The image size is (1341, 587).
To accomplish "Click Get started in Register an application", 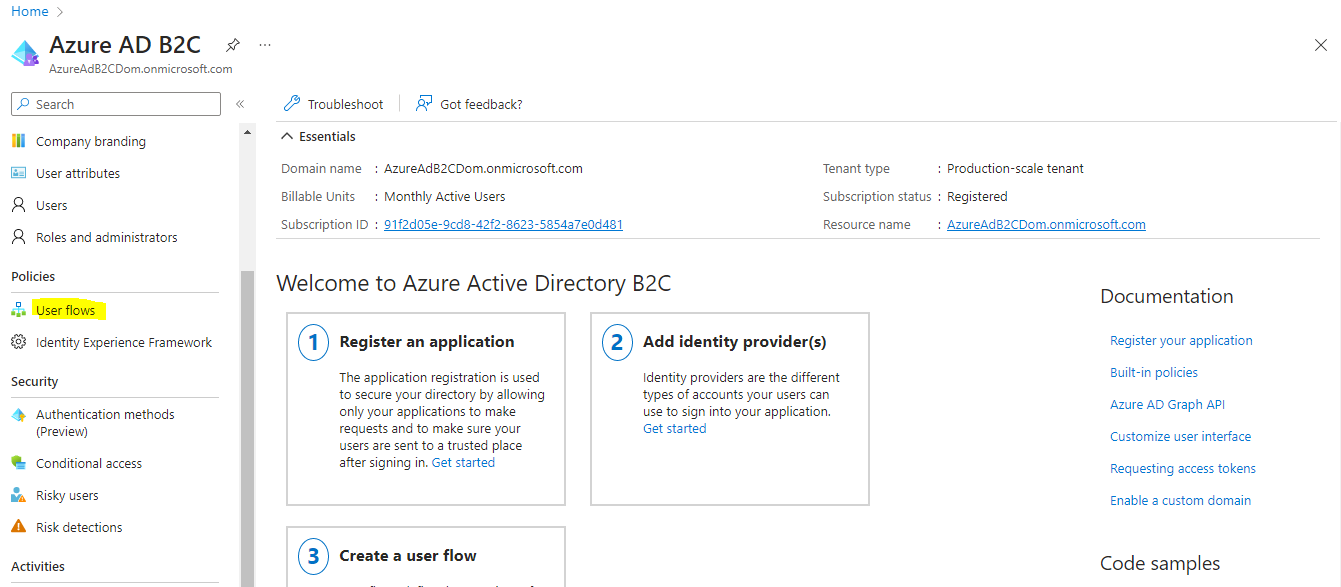I will click(463, 462).
